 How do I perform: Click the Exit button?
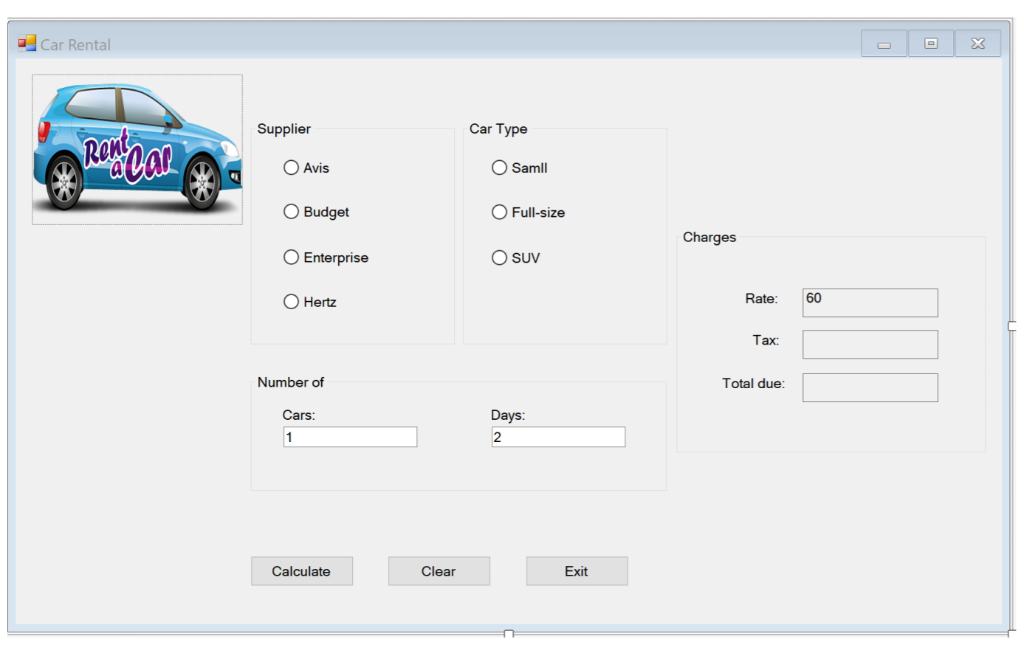tap(577, 571)
